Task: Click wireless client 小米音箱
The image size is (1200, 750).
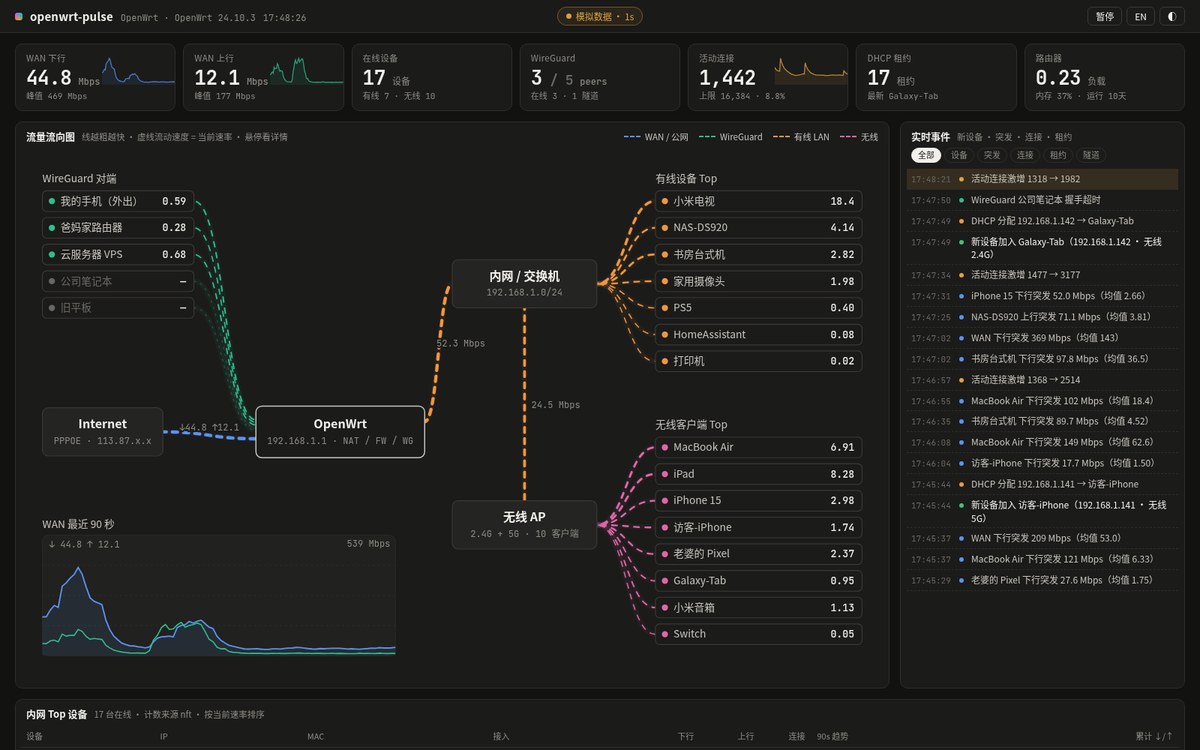Action: 759,607
